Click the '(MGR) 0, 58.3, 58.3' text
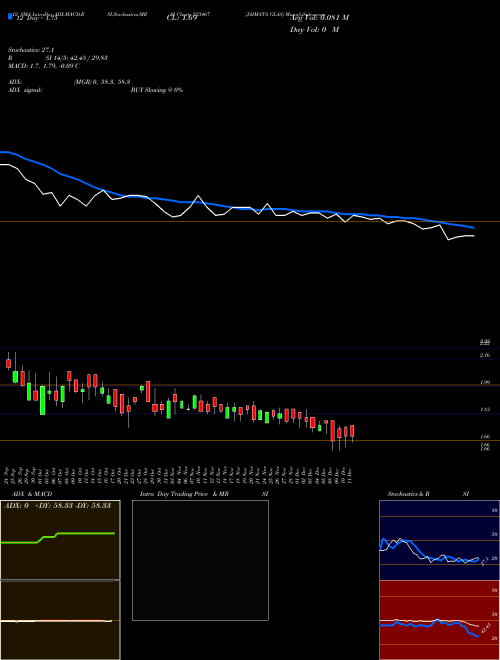The width and height of the screenshot is (500, 660). [102, 83]
